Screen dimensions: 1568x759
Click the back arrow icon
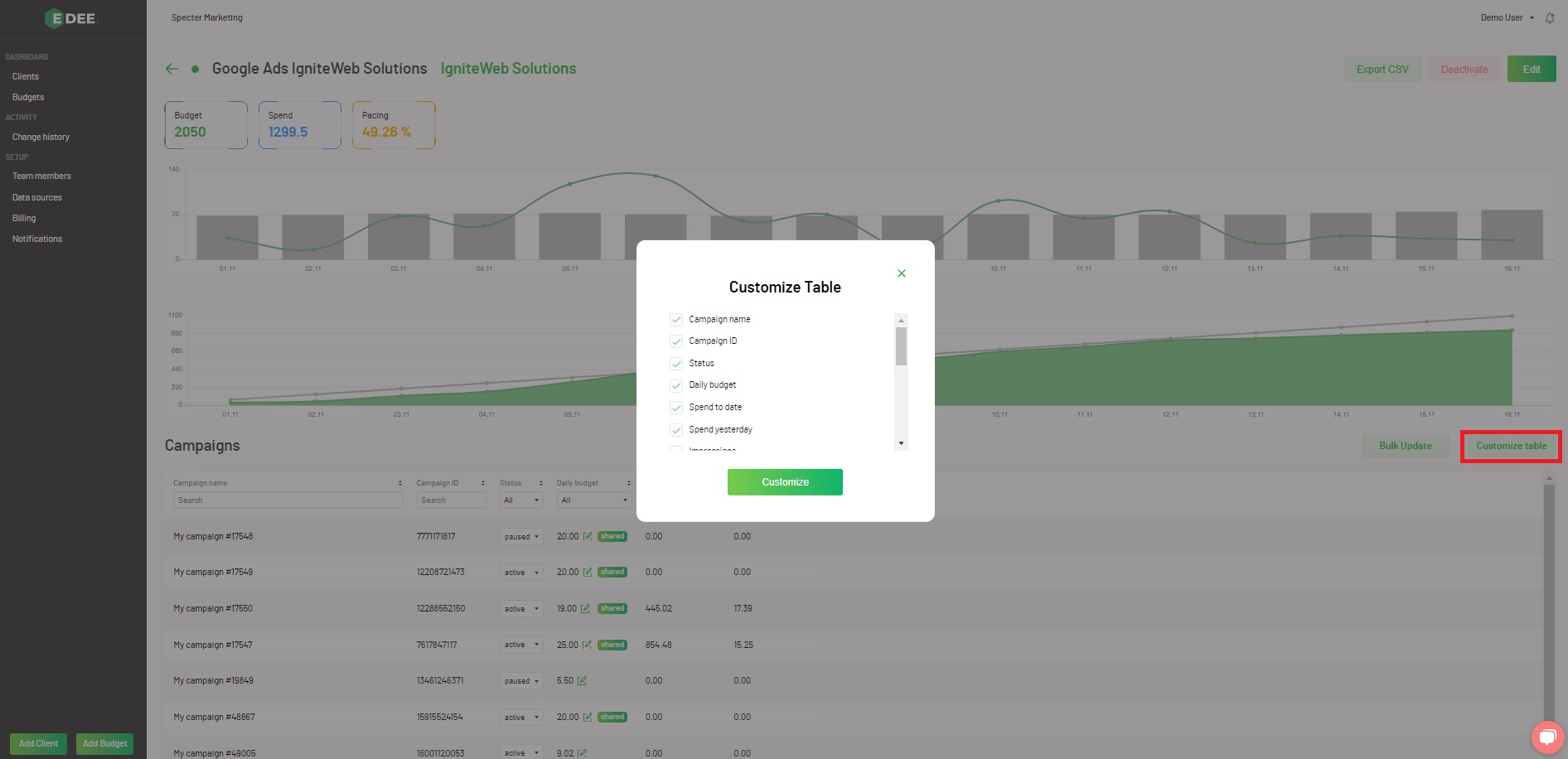click(x=172, y=69)
